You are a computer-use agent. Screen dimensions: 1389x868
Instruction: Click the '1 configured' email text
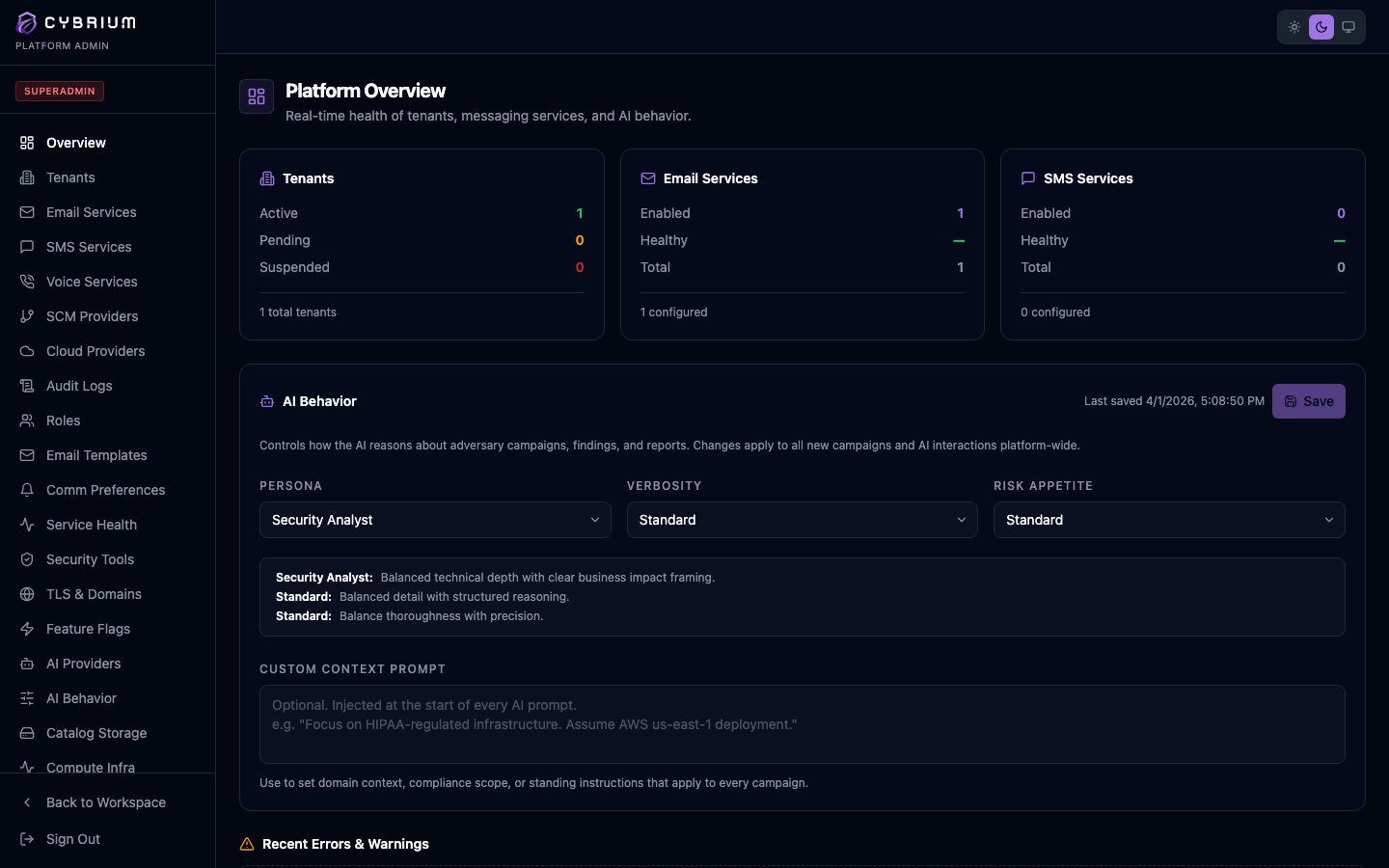[674, 312]
